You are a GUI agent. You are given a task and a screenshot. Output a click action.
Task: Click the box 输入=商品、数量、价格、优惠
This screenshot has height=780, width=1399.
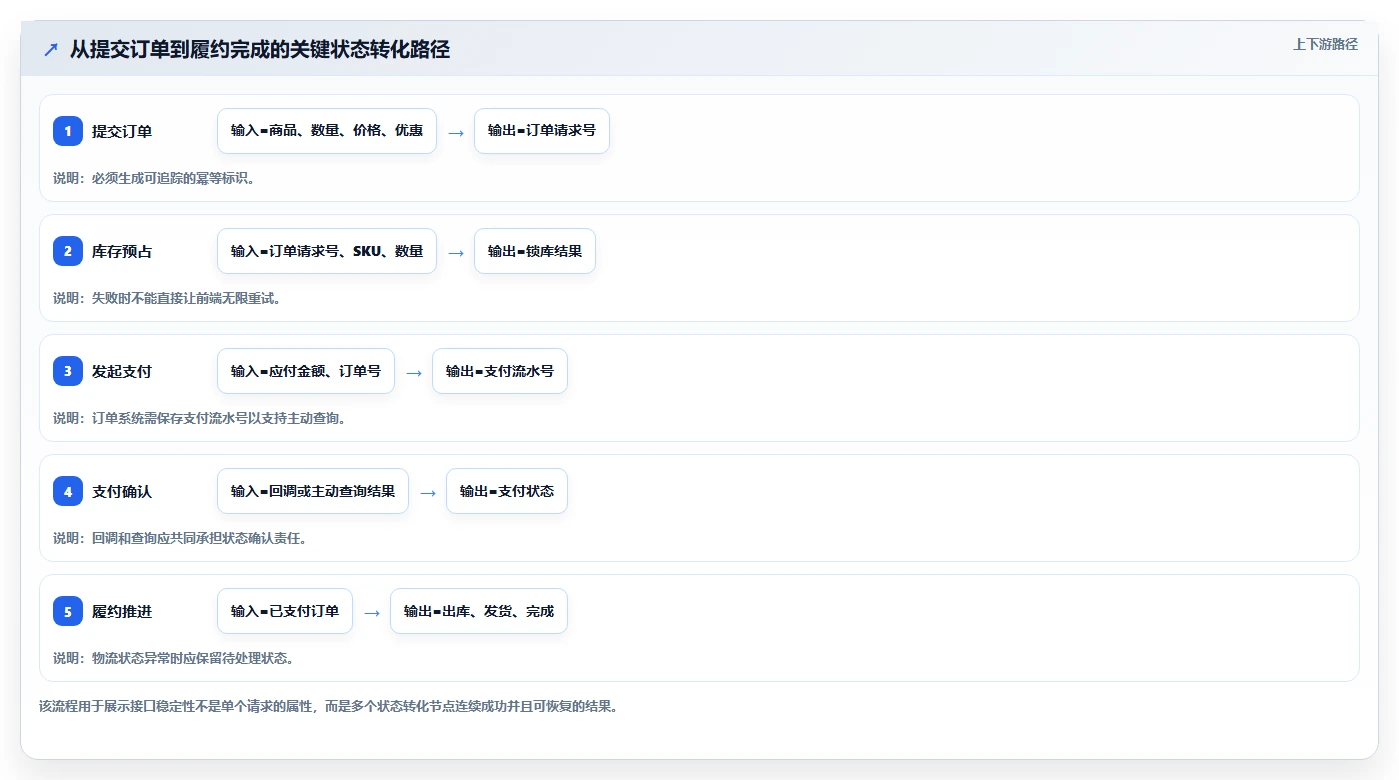point(327,131)
